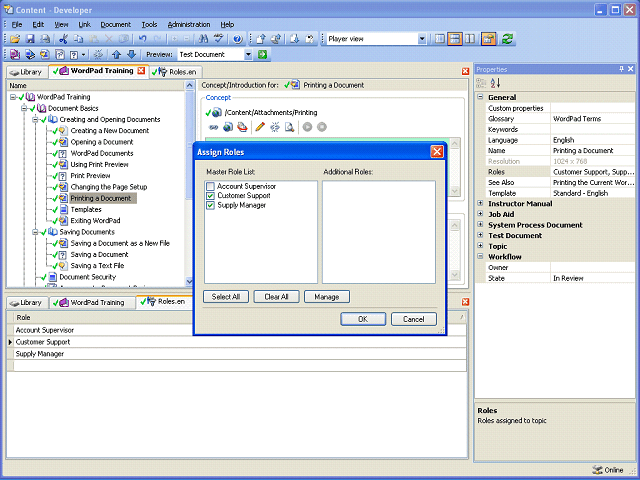
Task: Expand the Instructor Manual properties section
Action: (480, 203)
